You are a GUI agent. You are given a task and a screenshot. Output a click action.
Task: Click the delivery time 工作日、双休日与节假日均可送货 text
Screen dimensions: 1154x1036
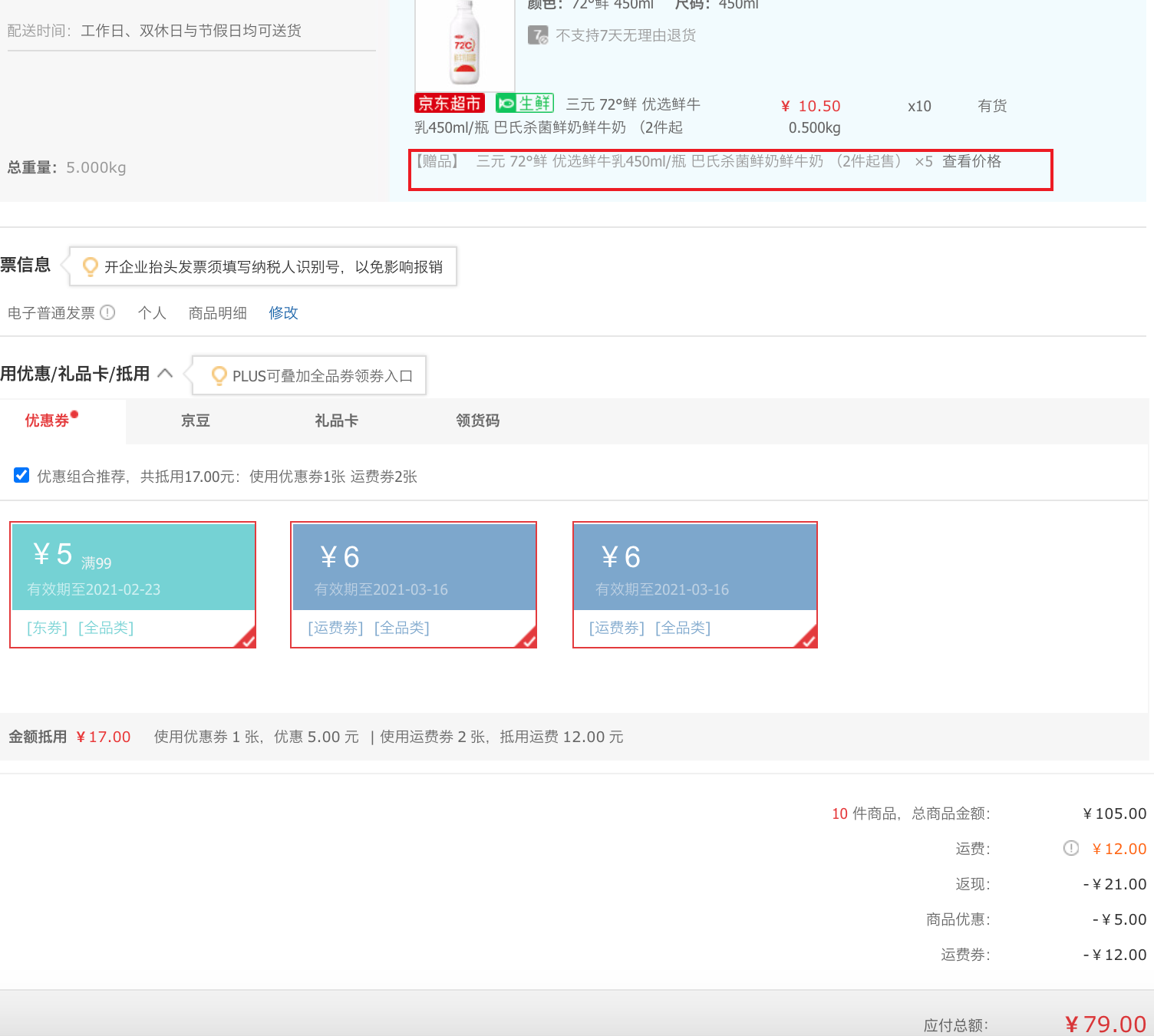point(191,31)
